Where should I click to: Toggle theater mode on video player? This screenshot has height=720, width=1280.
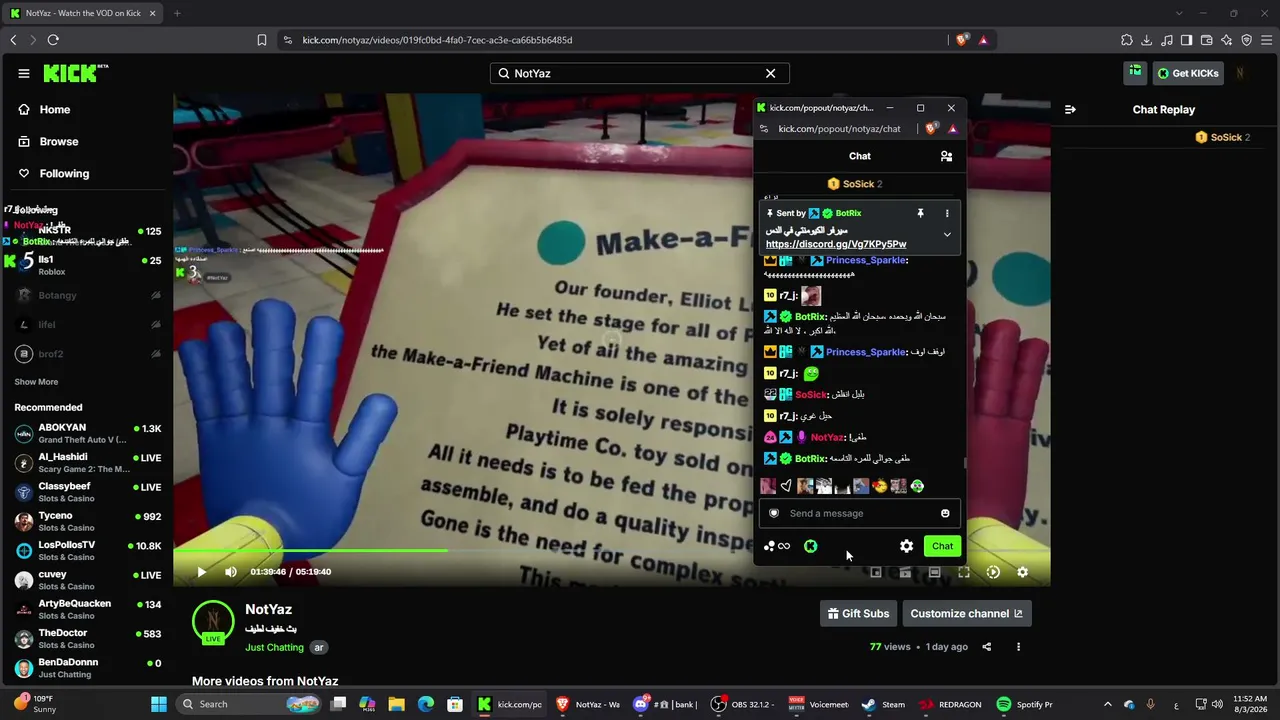click(934, 572)
